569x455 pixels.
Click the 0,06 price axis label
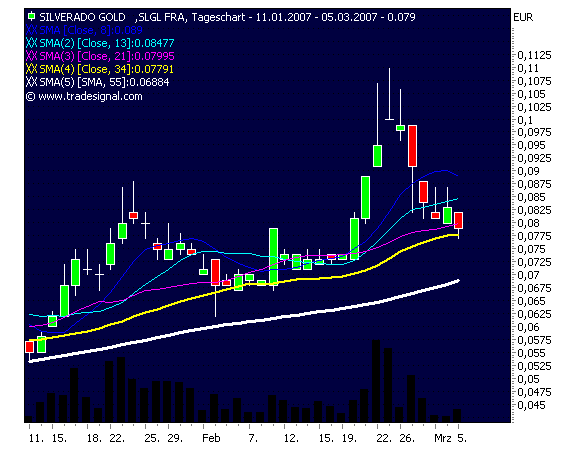coord(528,327)
